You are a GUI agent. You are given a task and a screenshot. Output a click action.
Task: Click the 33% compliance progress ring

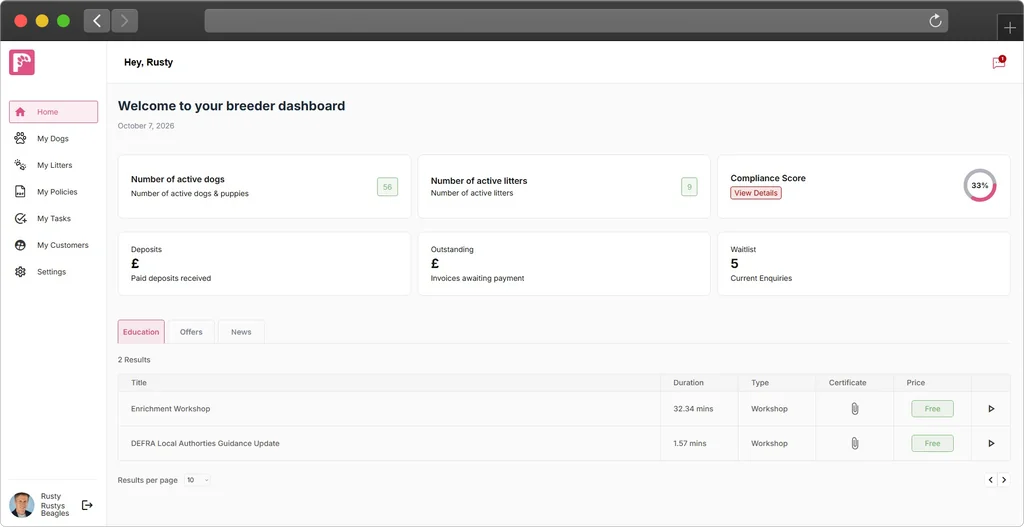(980, 185)
